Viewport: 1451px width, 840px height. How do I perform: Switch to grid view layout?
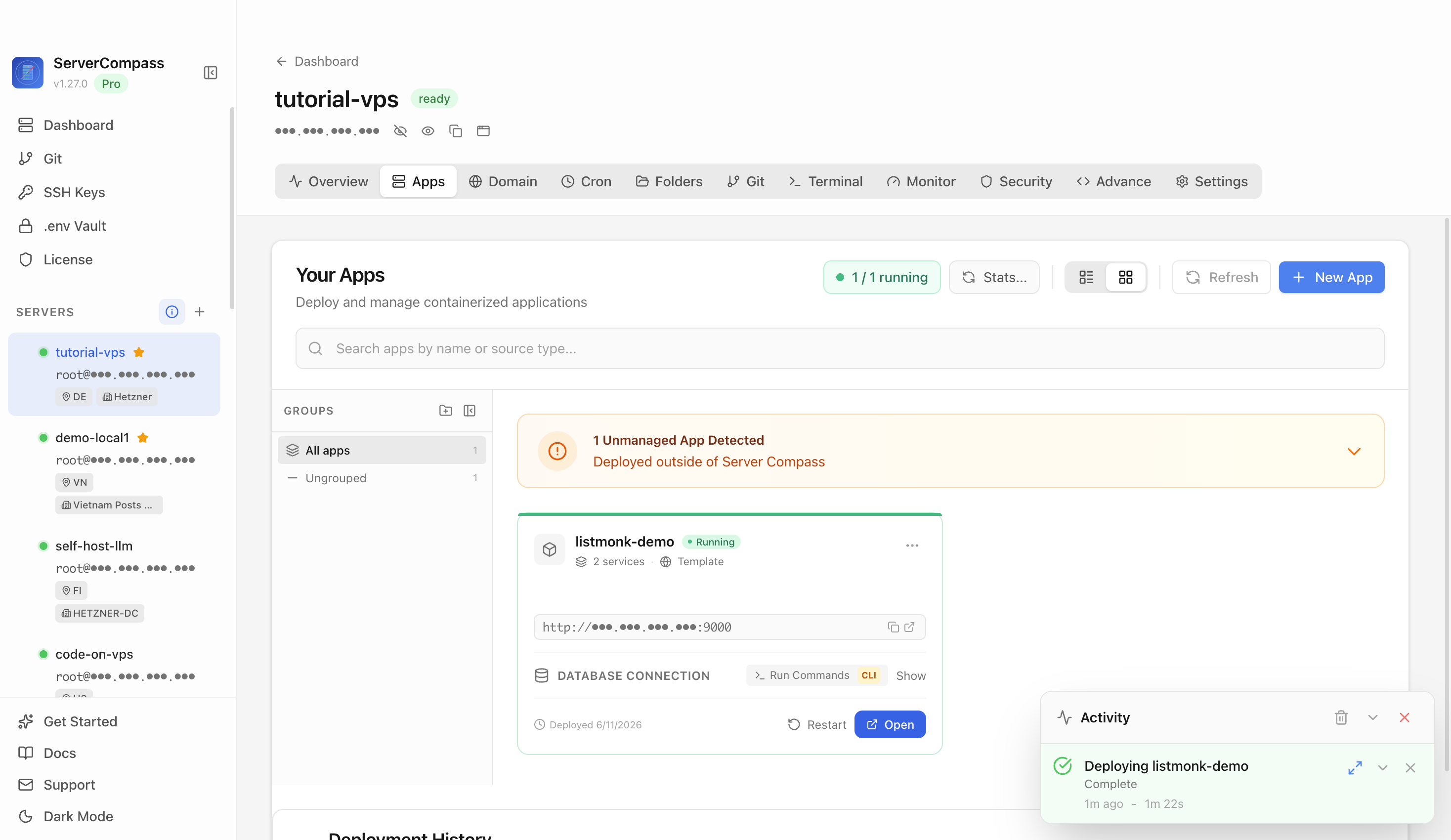pyautogui.click(x=1126, y=278)
